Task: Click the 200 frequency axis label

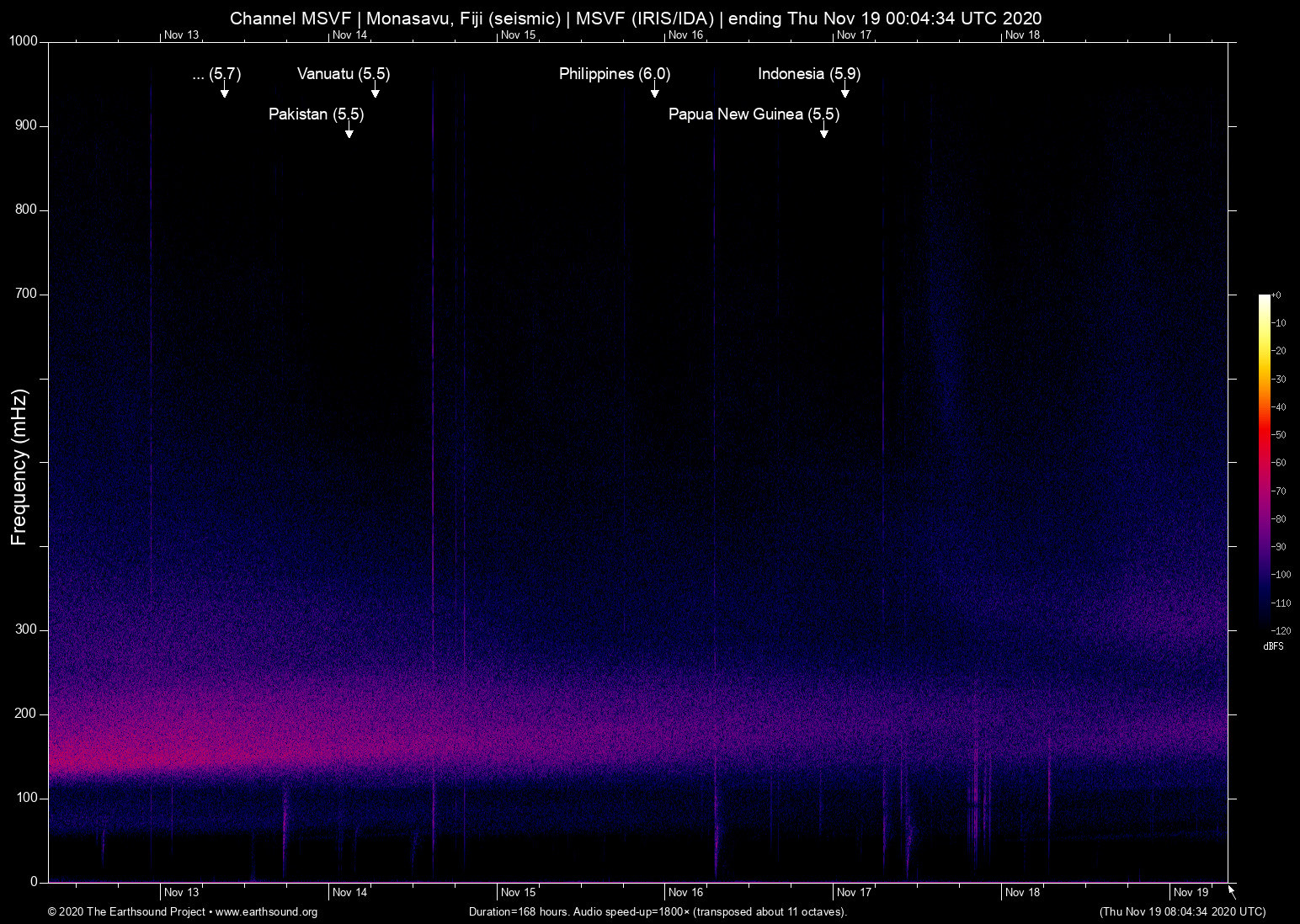Action: pos(26,714)
